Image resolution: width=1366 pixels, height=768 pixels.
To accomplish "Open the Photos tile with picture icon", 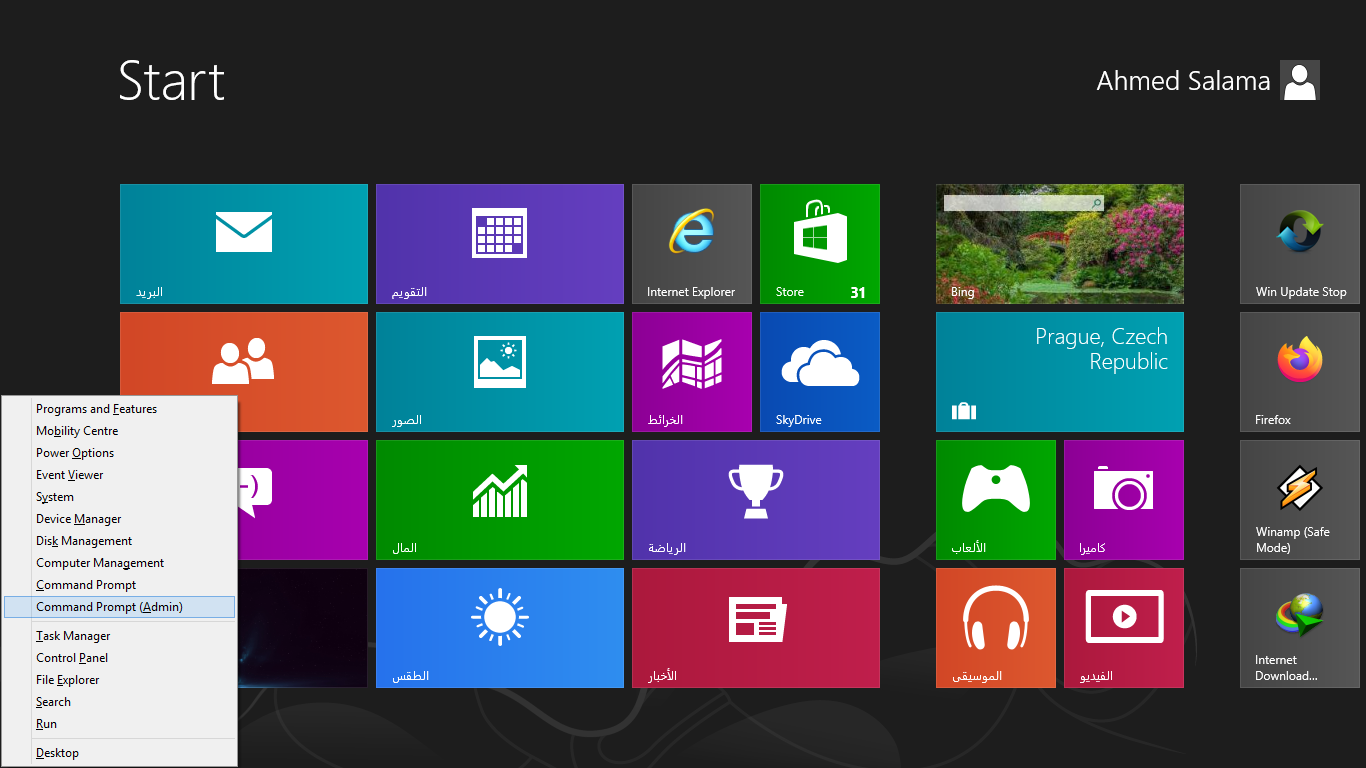I will [x=500, y=372].
